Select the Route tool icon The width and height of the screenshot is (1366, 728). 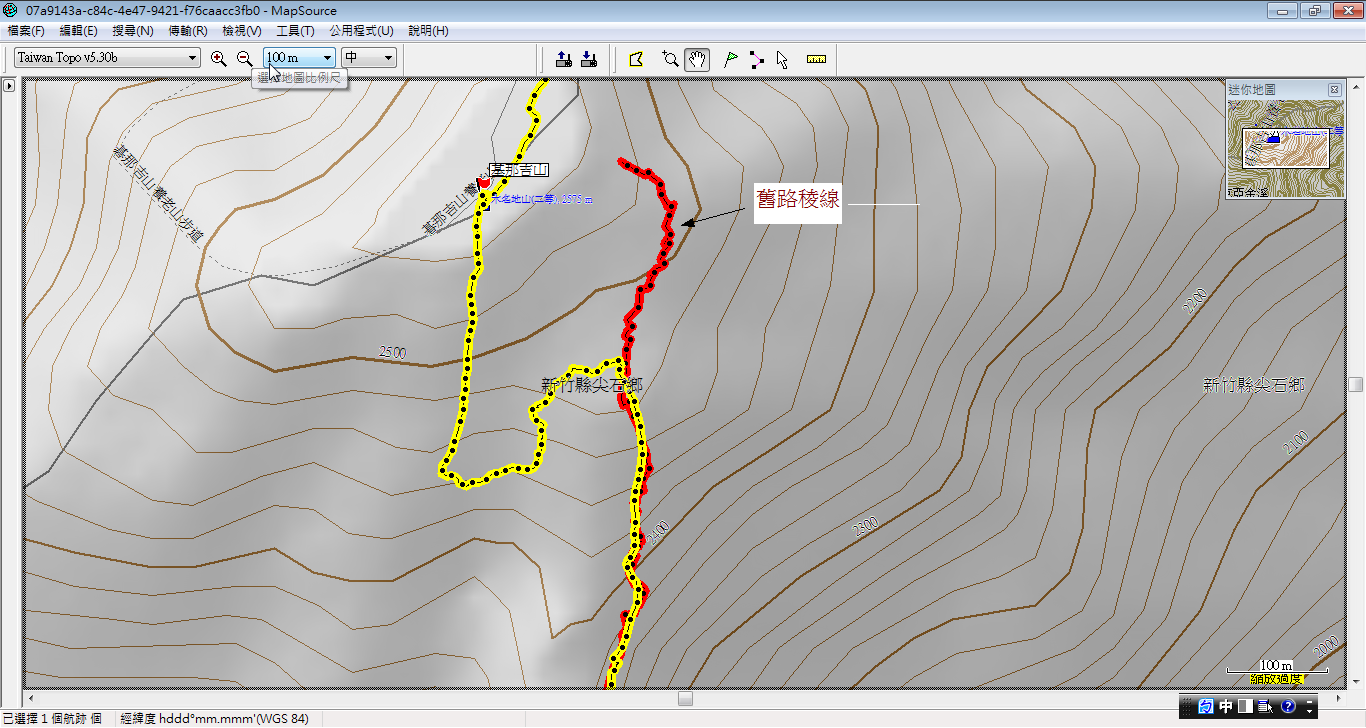tap(757, 59)
